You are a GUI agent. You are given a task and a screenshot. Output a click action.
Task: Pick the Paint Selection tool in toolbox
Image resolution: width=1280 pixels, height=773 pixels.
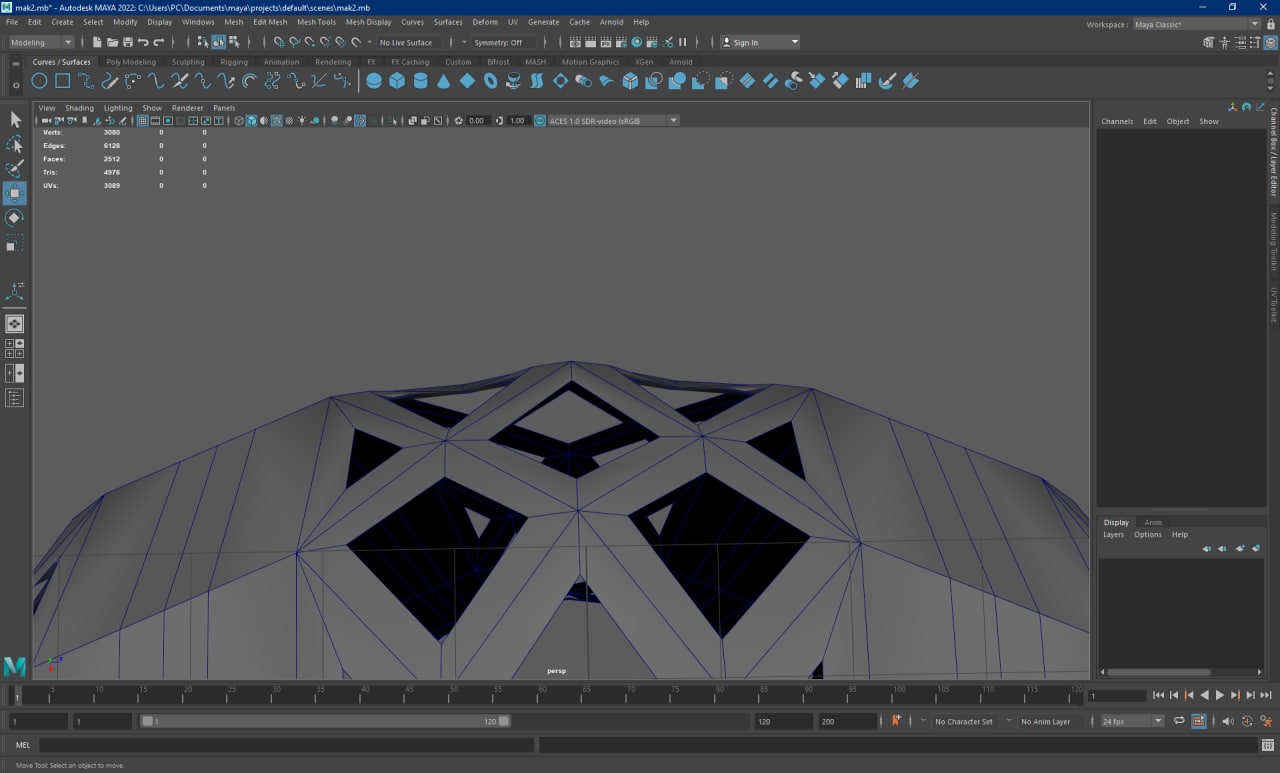(15, 168)
